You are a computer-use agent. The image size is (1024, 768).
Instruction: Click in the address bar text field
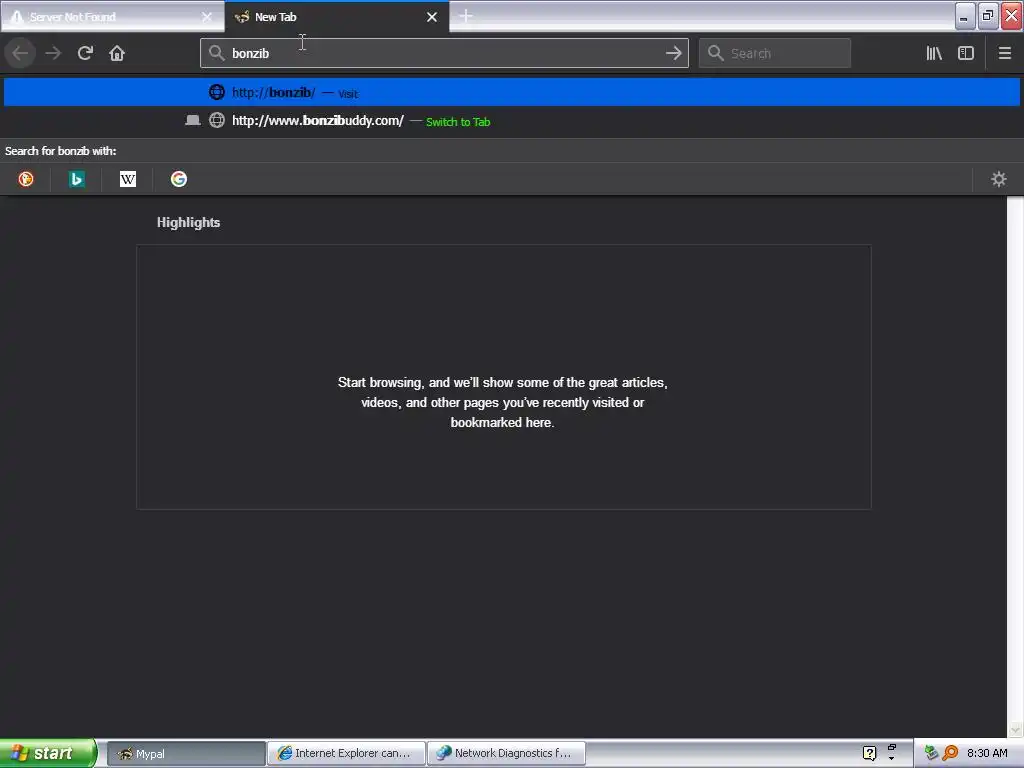[x=444, y=53]
